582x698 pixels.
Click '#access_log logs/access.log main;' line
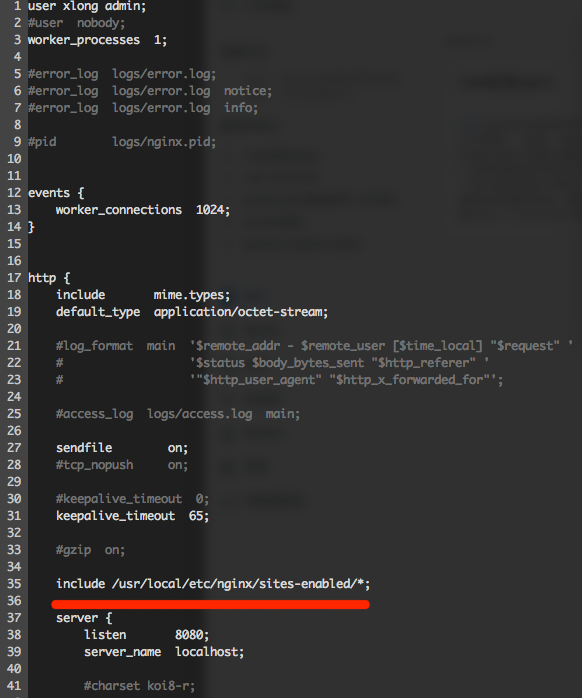(x=178, y=414)
